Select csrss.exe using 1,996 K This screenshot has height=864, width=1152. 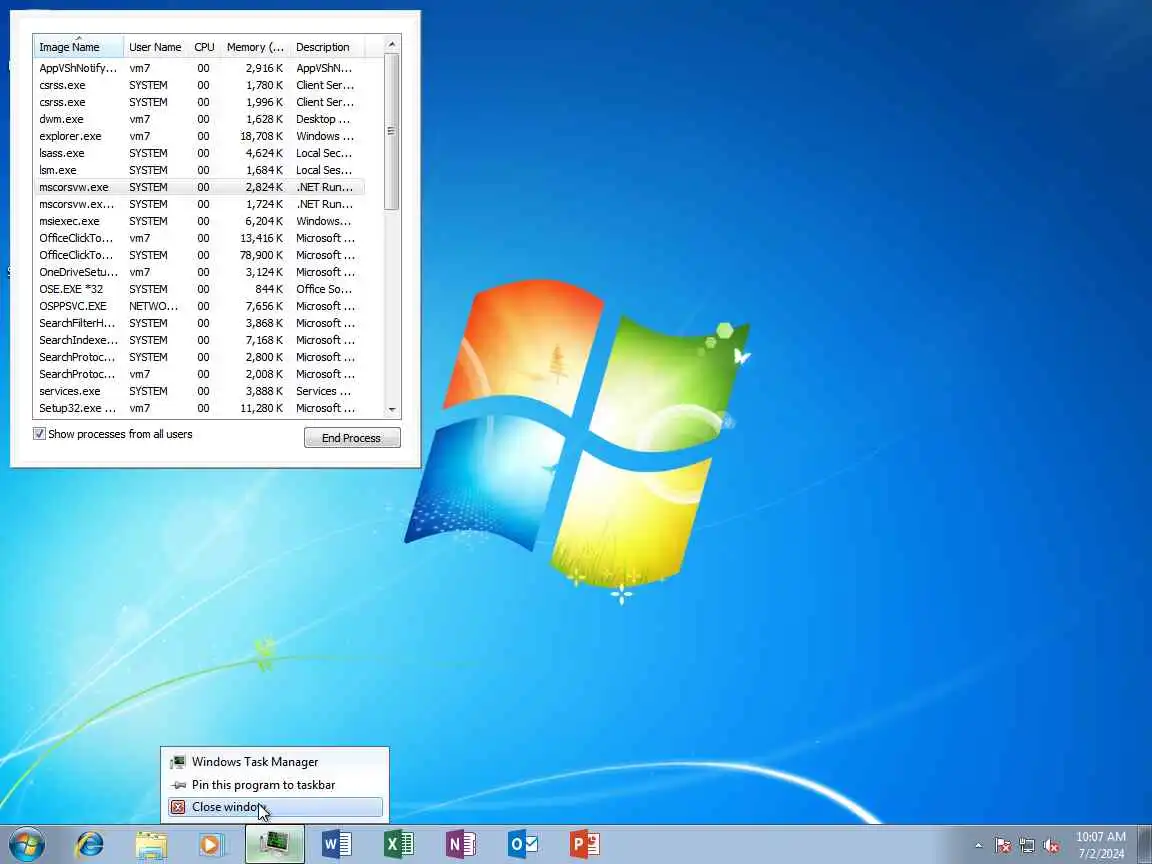[198, 102]
